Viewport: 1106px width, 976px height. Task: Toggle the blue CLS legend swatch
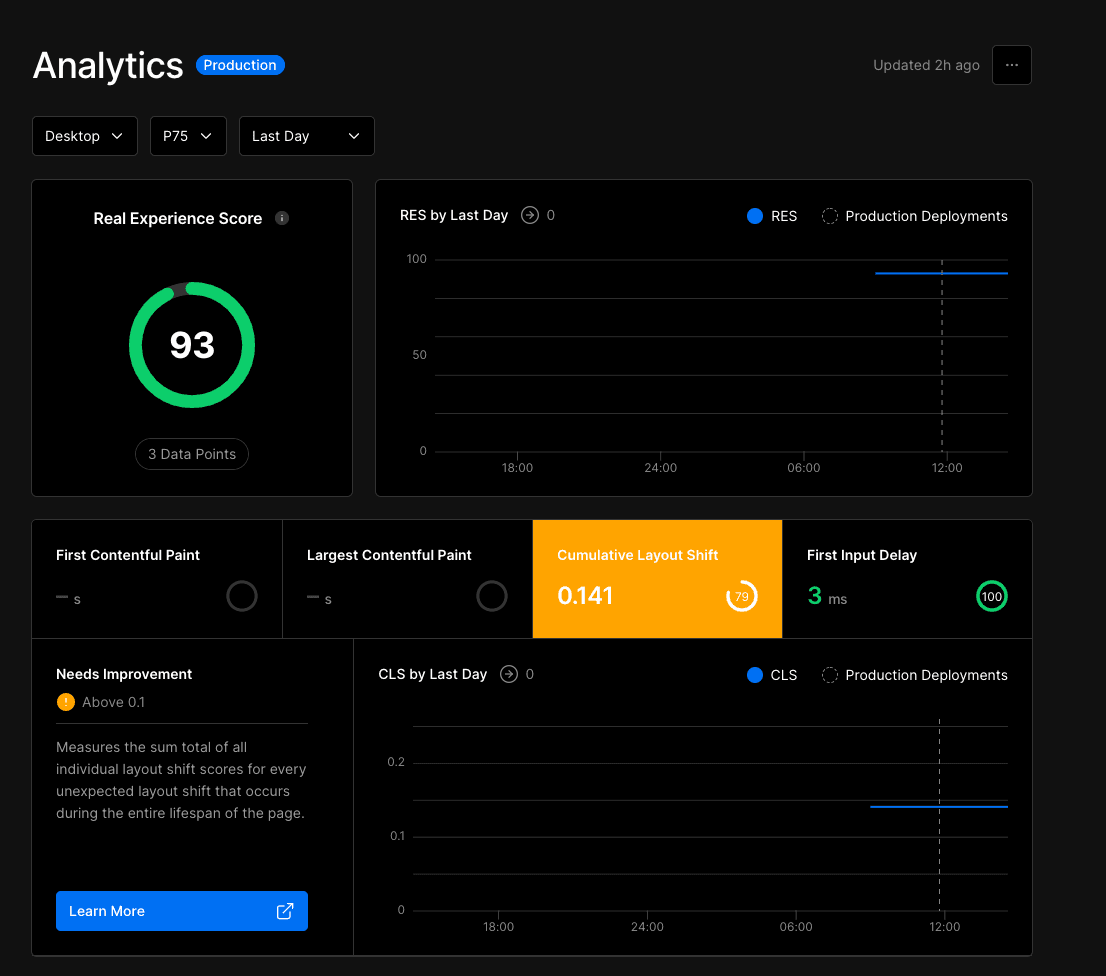[755, 675]
